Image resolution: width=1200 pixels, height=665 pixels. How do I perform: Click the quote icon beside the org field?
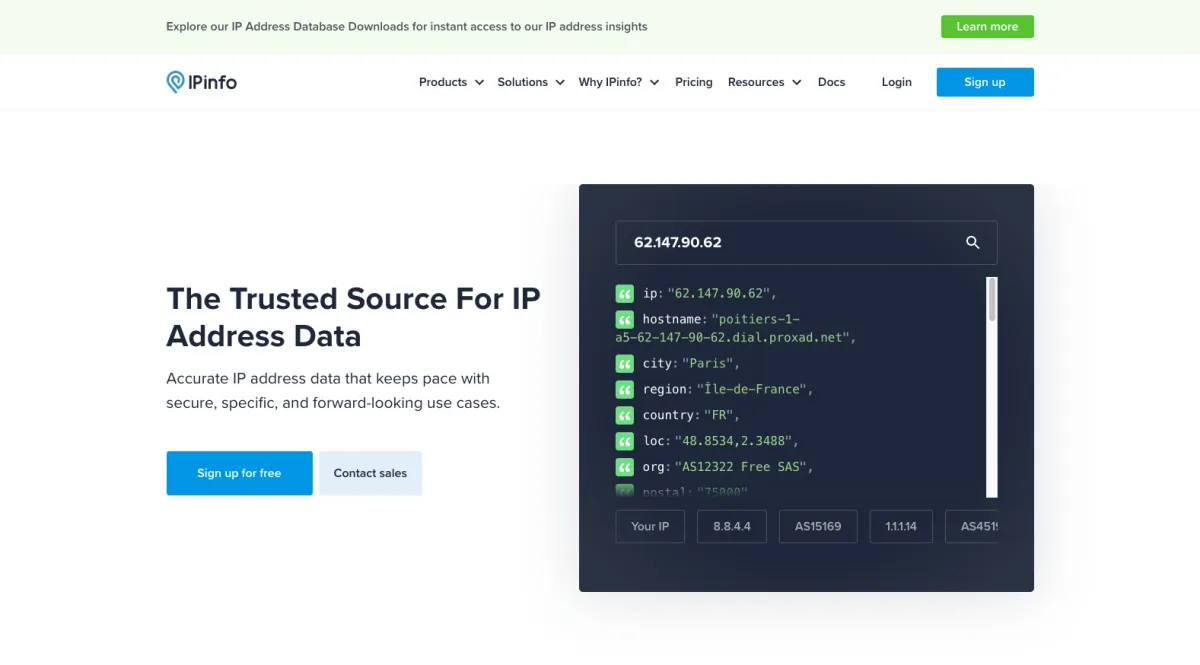point(625,467)
